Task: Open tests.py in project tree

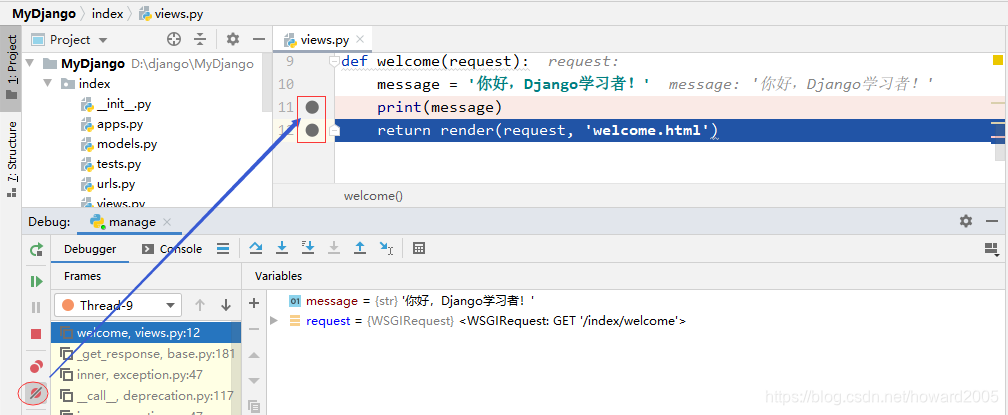Action: [x=111, y=164]
